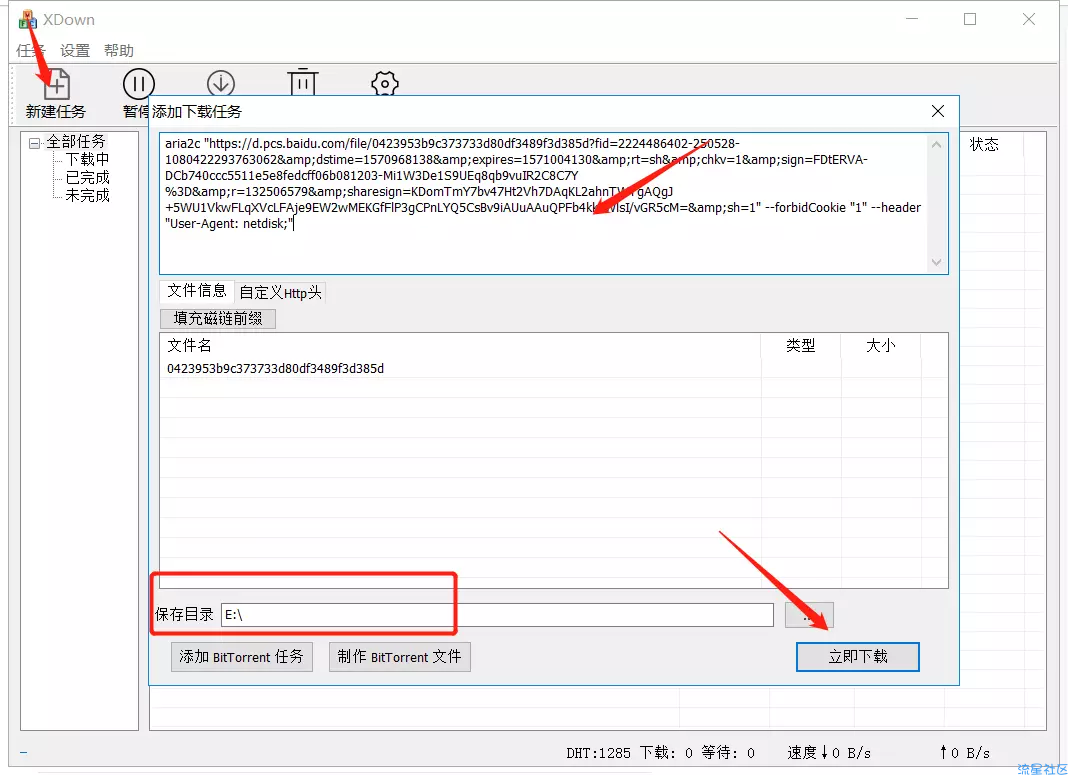
Task: Click the 保存目录 path input field
Action: coord(497,615)
